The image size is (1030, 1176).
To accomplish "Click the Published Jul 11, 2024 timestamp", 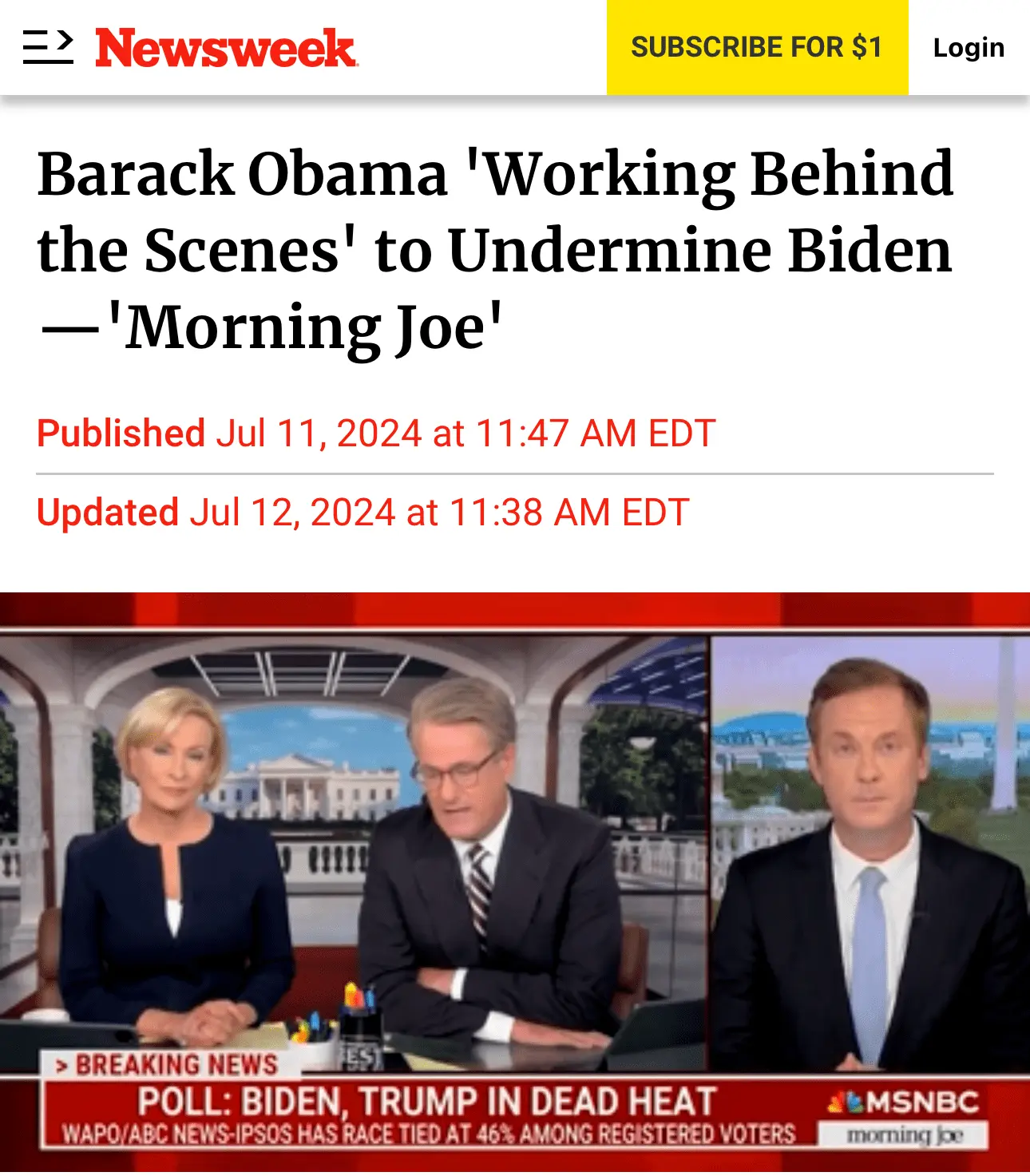I will pos(376,434).
